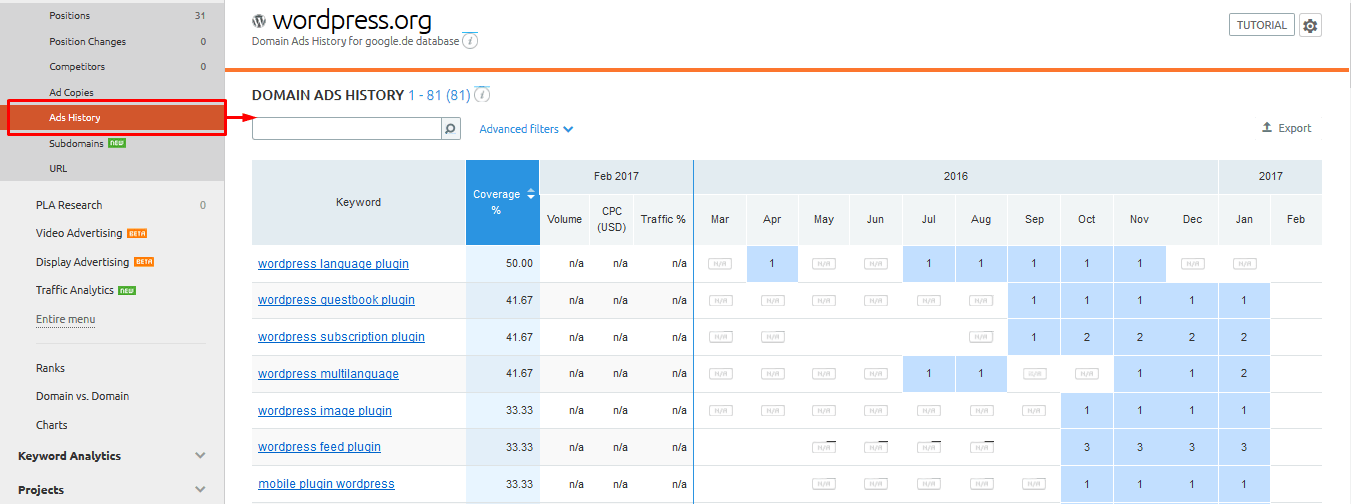Open Display Advertising report
This screenshot has width=1351, height=504.
pos(82,262)
